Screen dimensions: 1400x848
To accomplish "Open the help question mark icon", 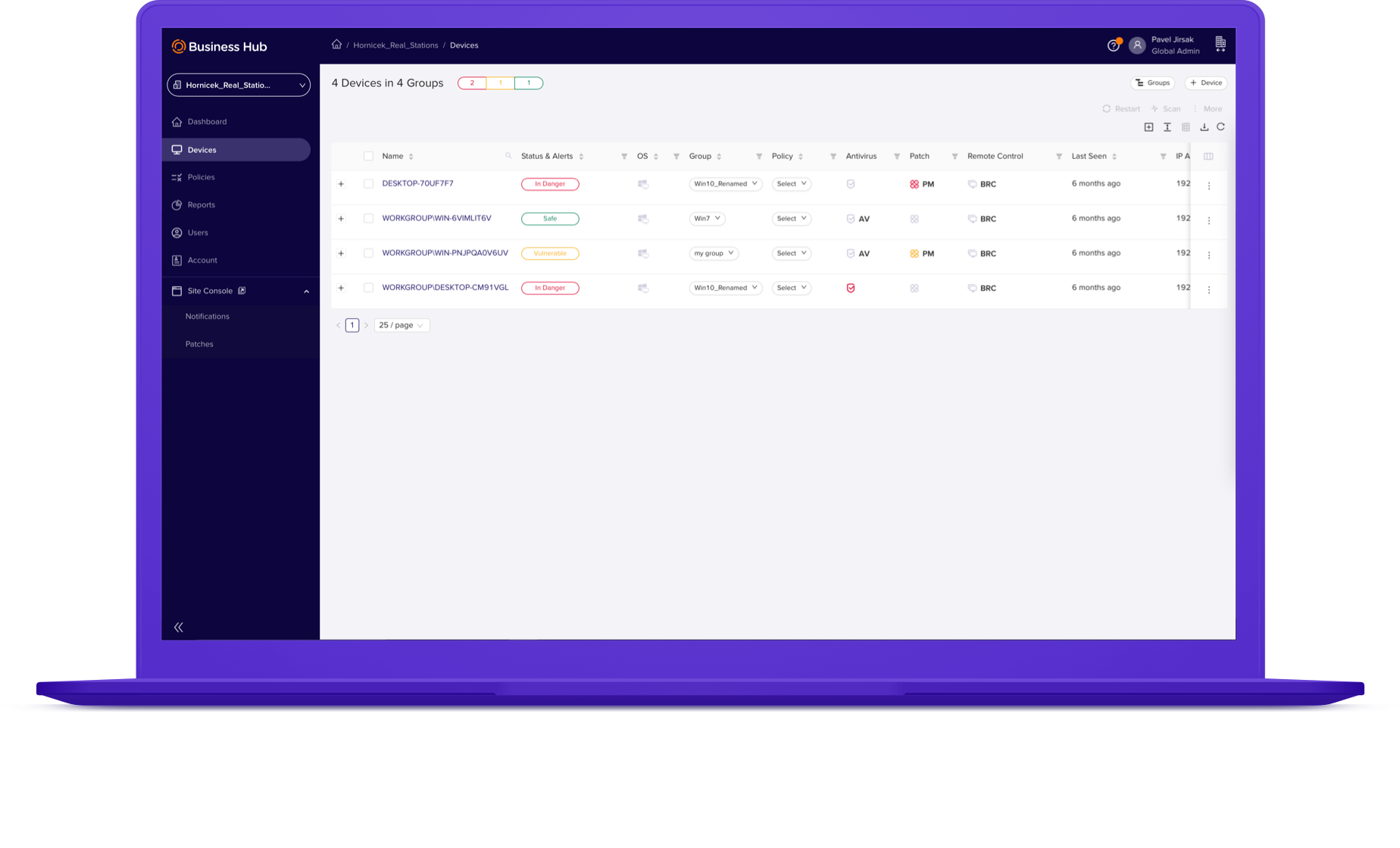I will coord(1113,45).
